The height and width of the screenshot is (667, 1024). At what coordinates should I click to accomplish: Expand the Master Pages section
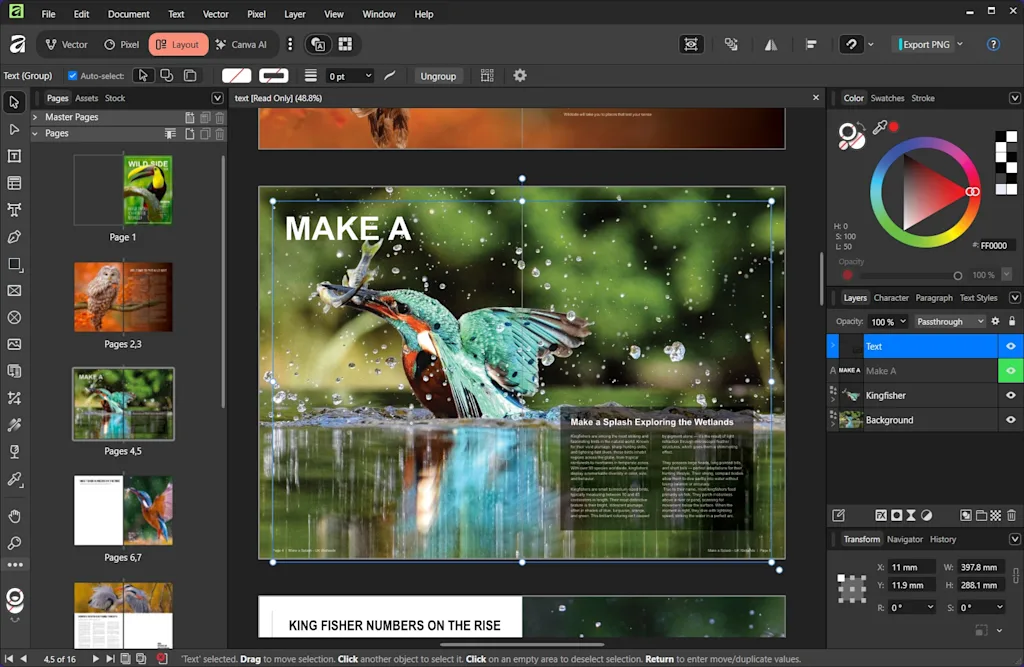[x=35, y=117]
